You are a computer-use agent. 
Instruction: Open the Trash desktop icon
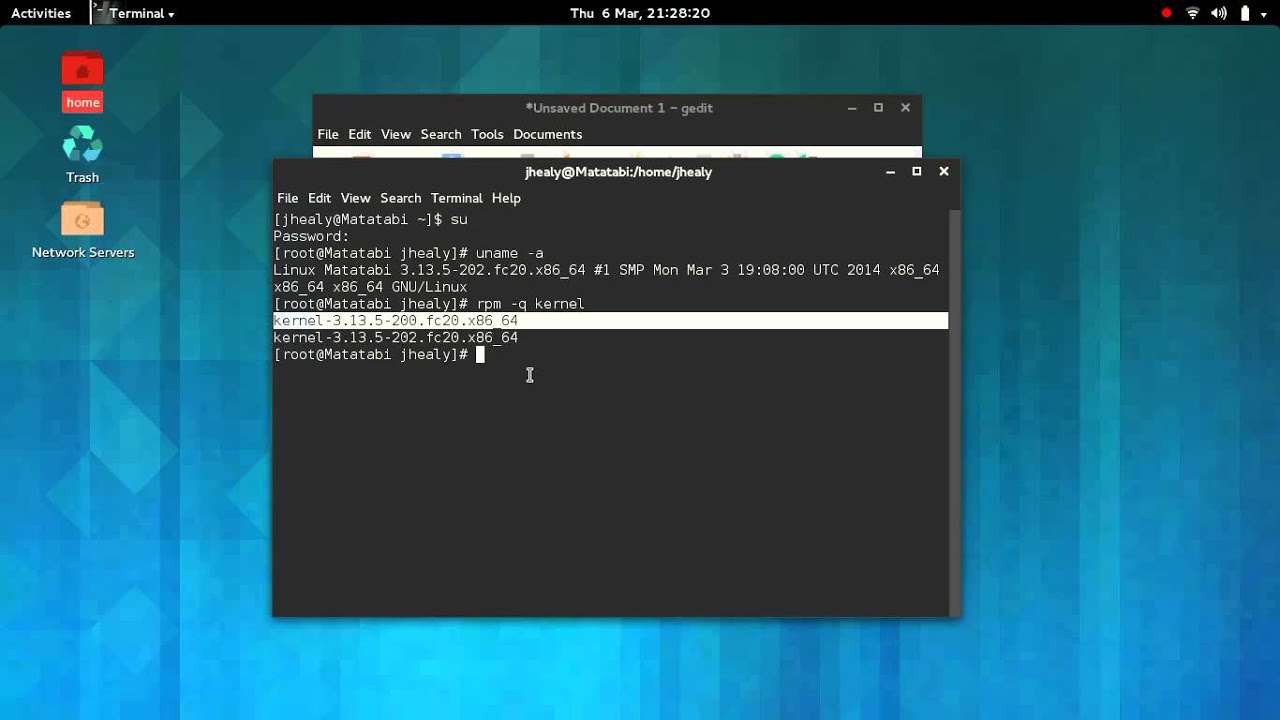coord(82,154)
